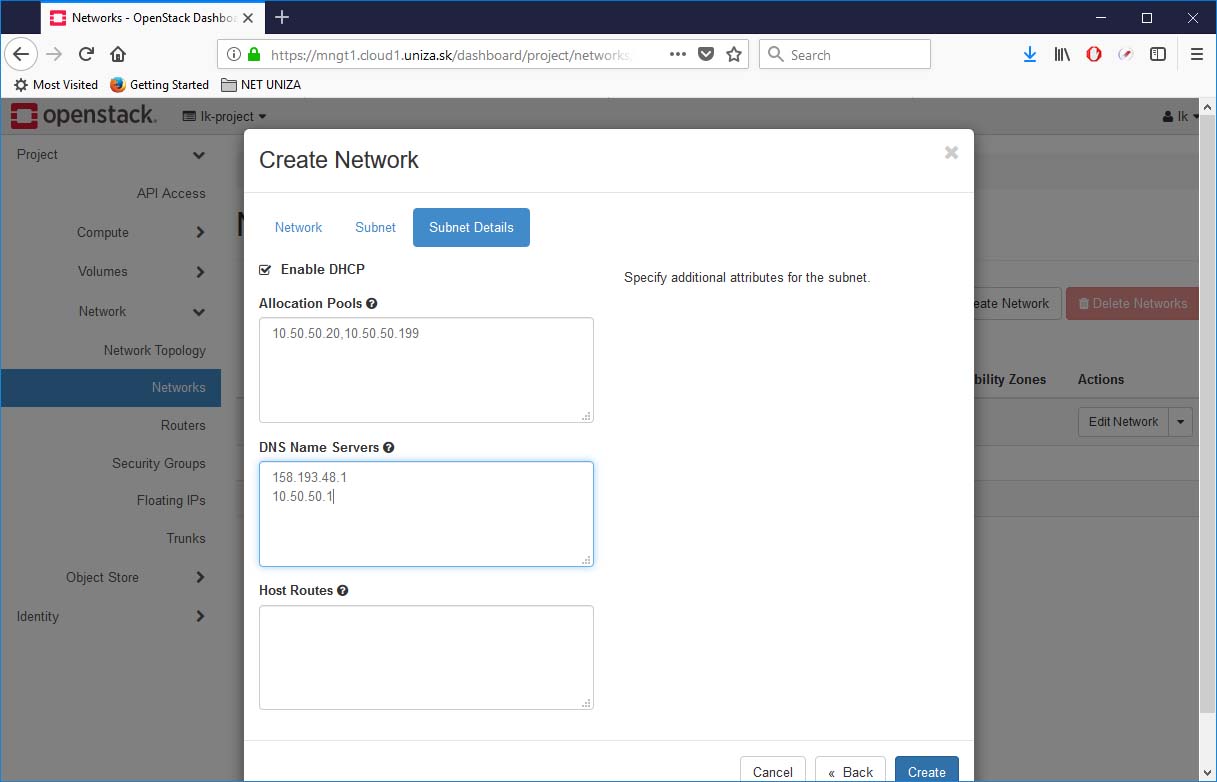1217x782 pixels.
Task: Bookmark this page with the star icon
Action: coord(734,54)
